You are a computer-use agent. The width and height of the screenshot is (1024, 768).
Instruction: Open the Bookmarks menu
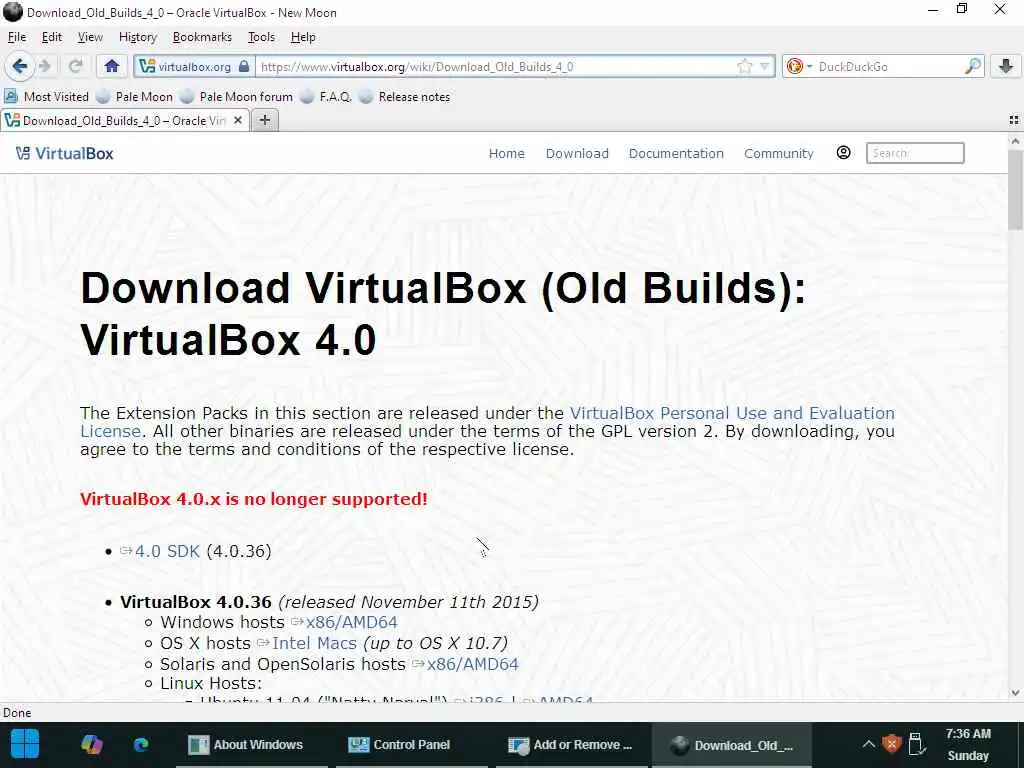202,37
